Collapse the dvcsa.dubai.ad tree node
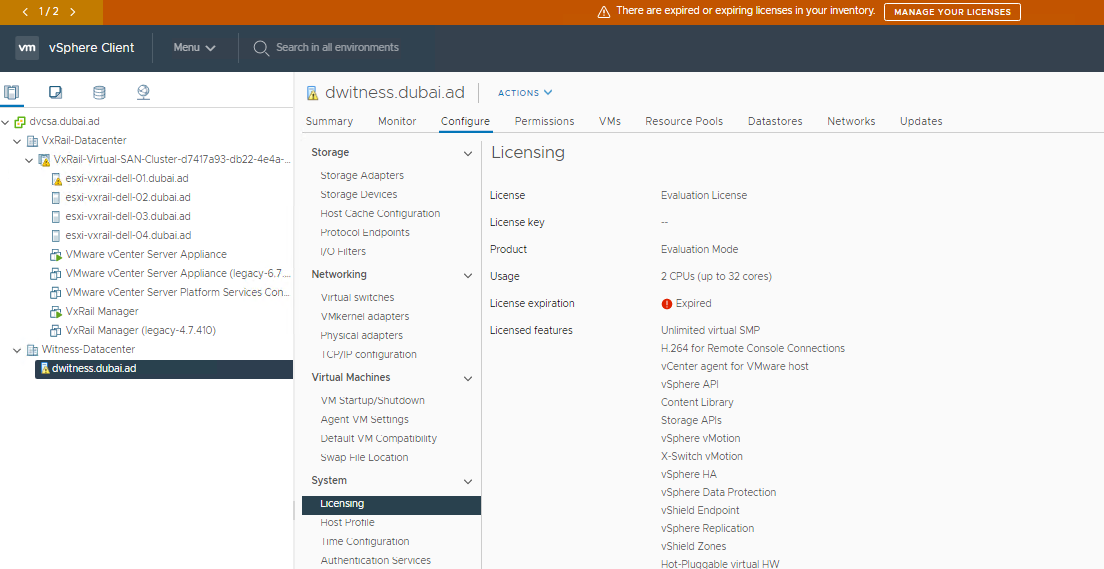The height and width of the screenshot is (569, 1104). [6, 122]
